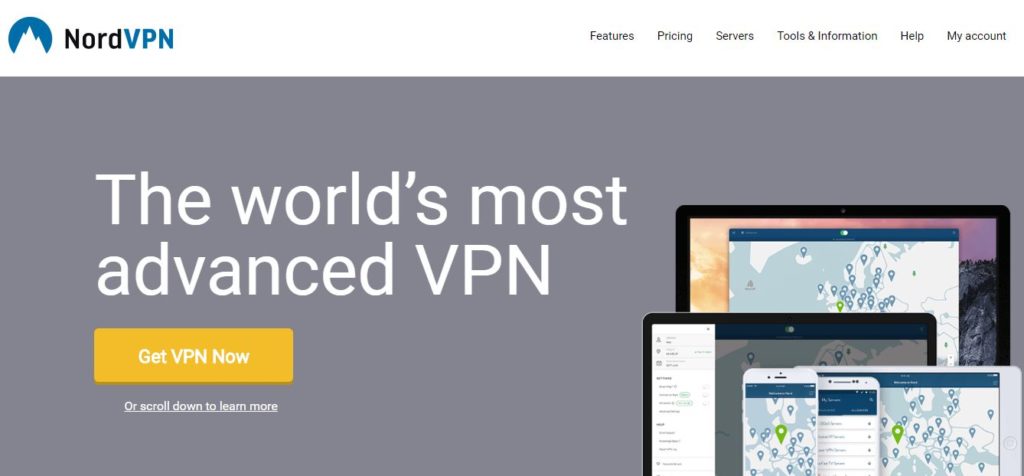The image size is (1024, 476).
Task: Click the NordVPN wordmark text in the header
Action: [x=119, y=39]
